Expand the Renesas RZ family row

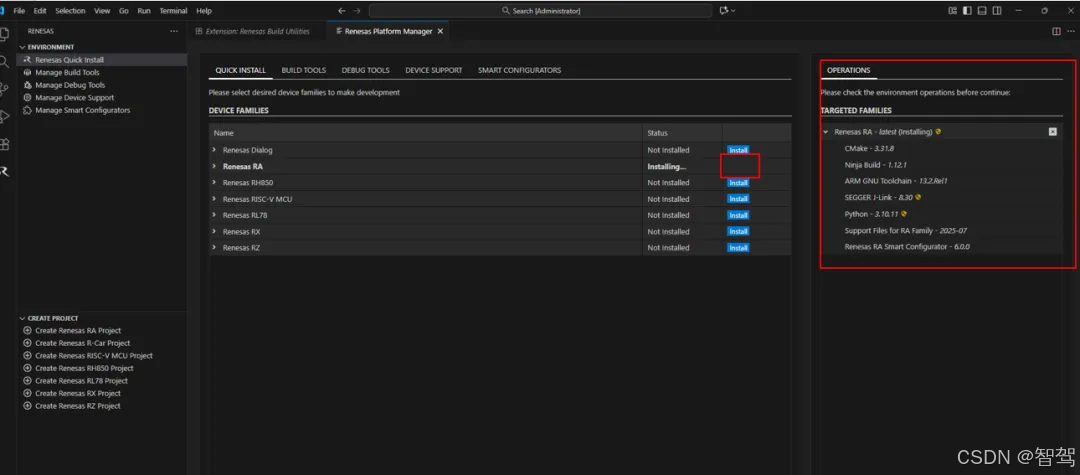214,247
